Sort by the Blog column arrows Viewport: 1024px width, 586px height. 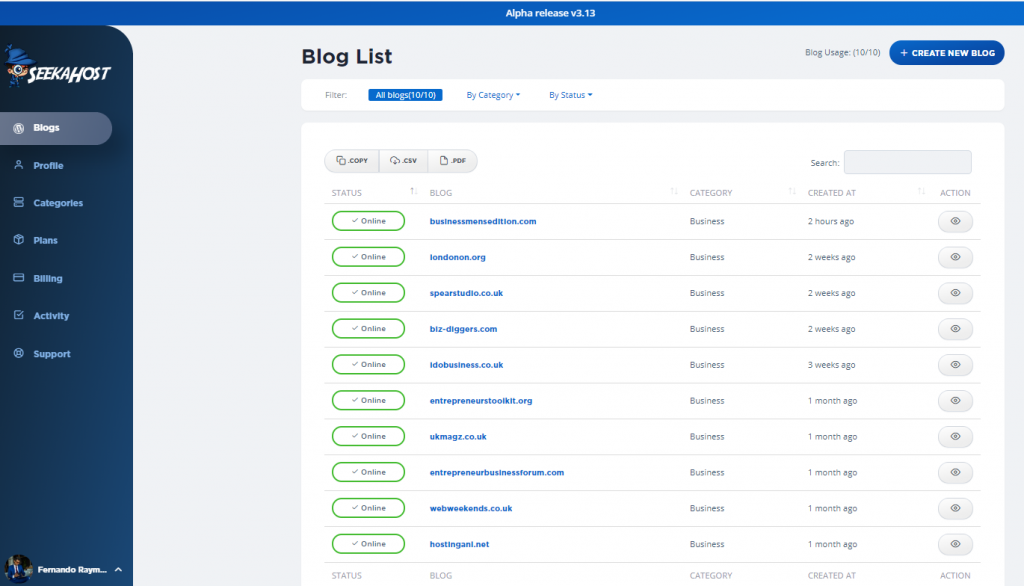point(674,191)
